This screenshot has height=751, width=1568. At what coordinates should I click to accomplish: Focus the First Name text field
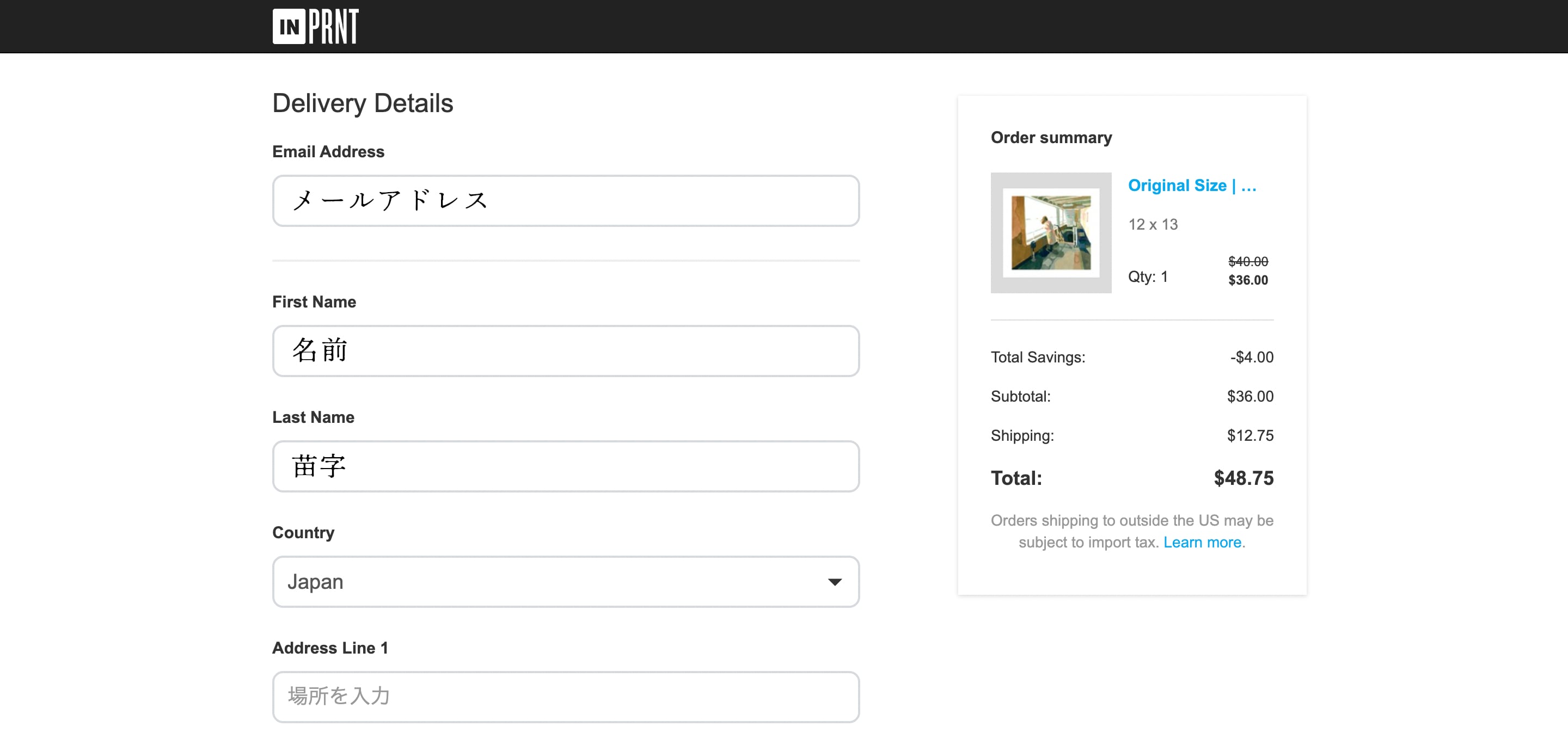(x=565, y=351)
